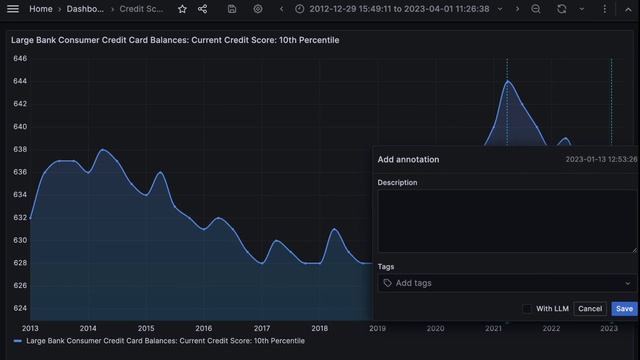Save the annotation
Screen dimensions: 640x360
(x=624, y=309)
